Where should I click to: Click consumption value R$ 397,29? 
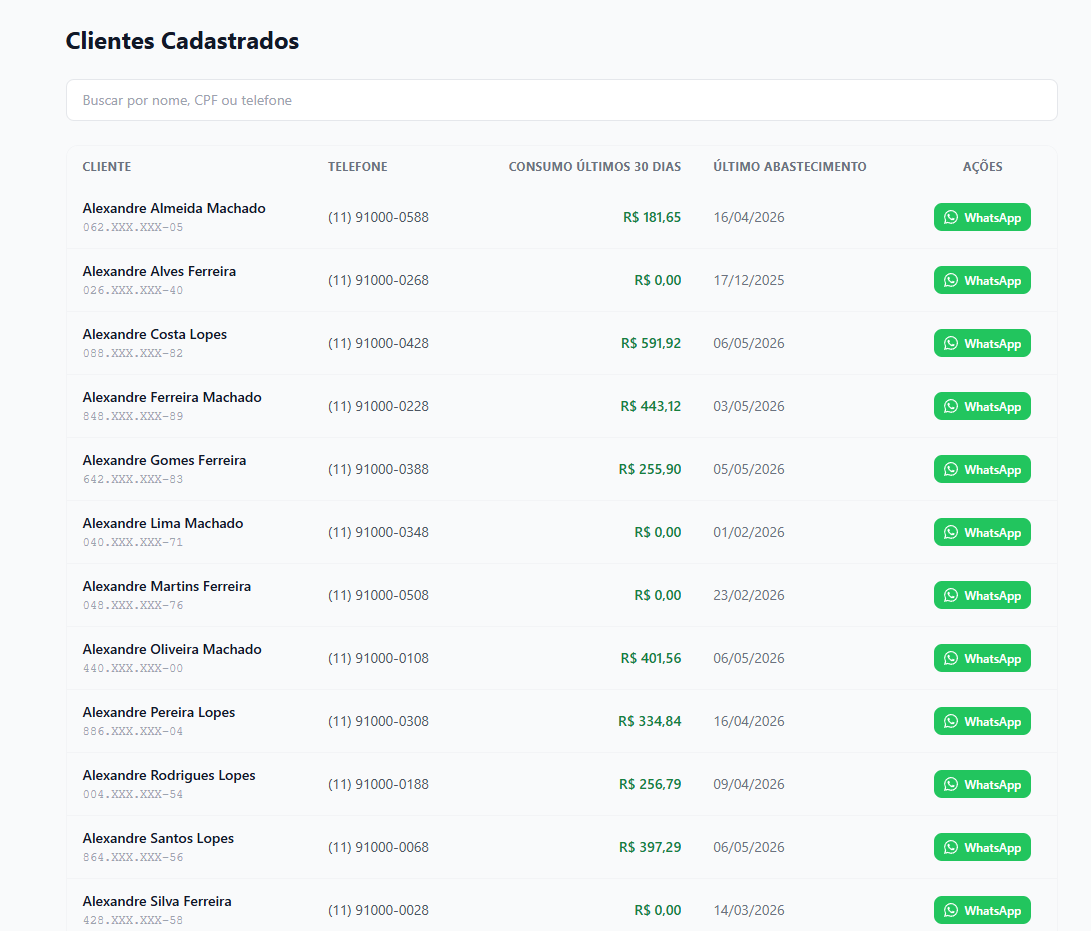(x=650, y=847)
